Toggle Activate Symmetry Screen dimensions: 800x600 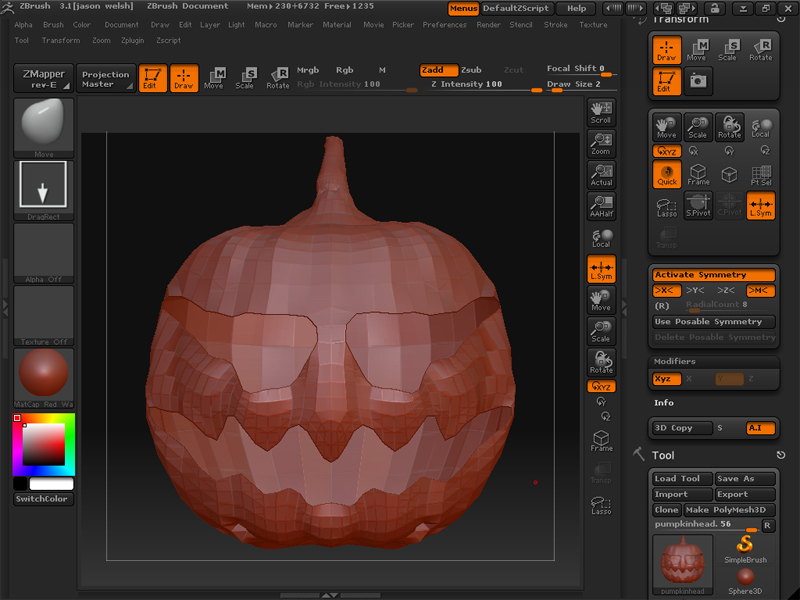(713, 275)
